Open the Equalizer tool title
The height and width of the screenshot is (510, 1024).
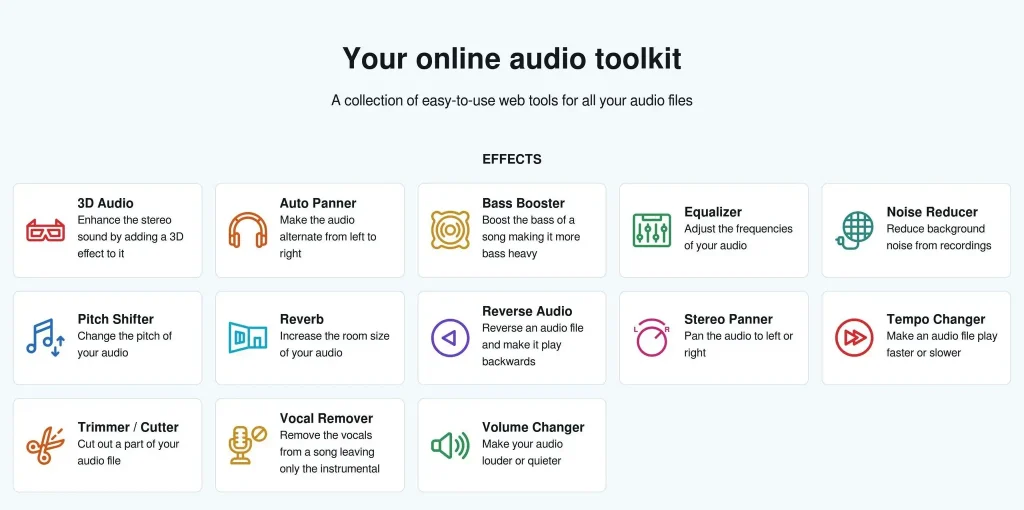[x=713, y=212]
